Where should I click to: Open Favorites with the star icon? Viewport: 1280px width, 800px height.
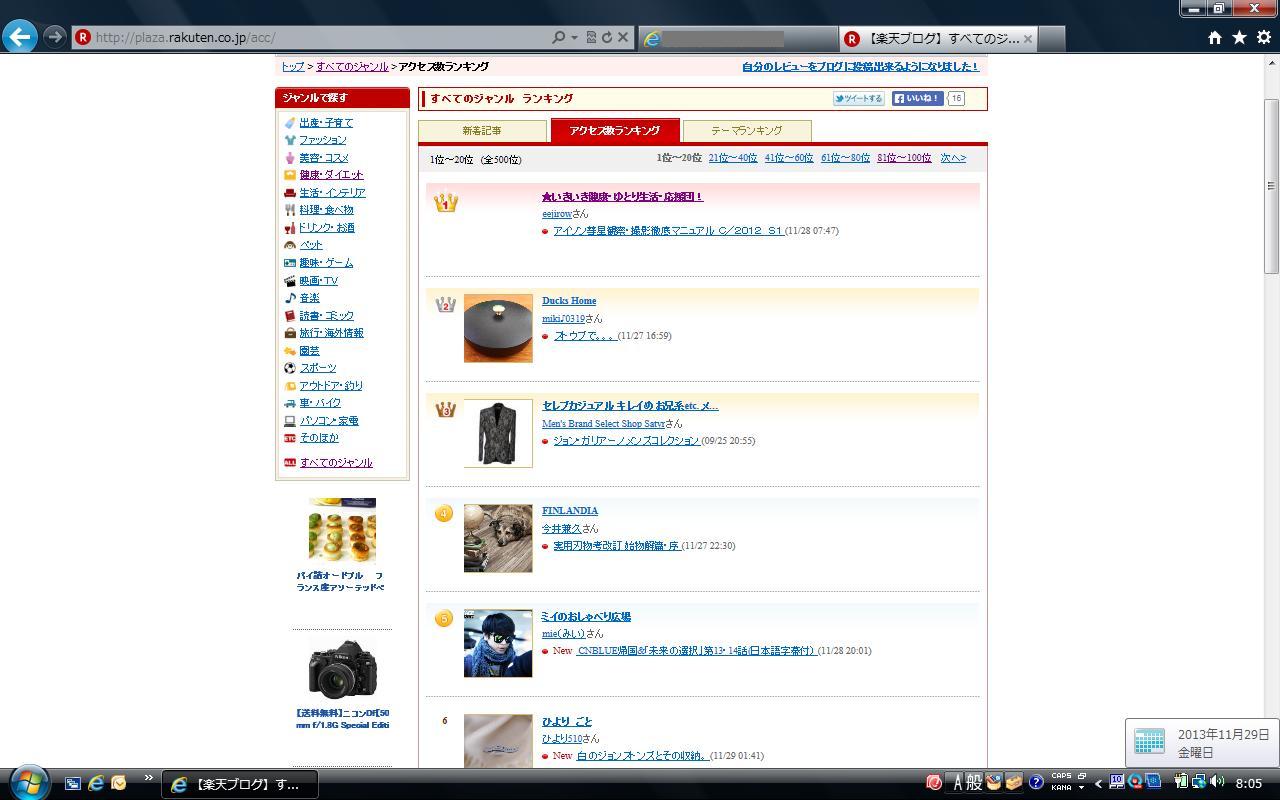1239,37
